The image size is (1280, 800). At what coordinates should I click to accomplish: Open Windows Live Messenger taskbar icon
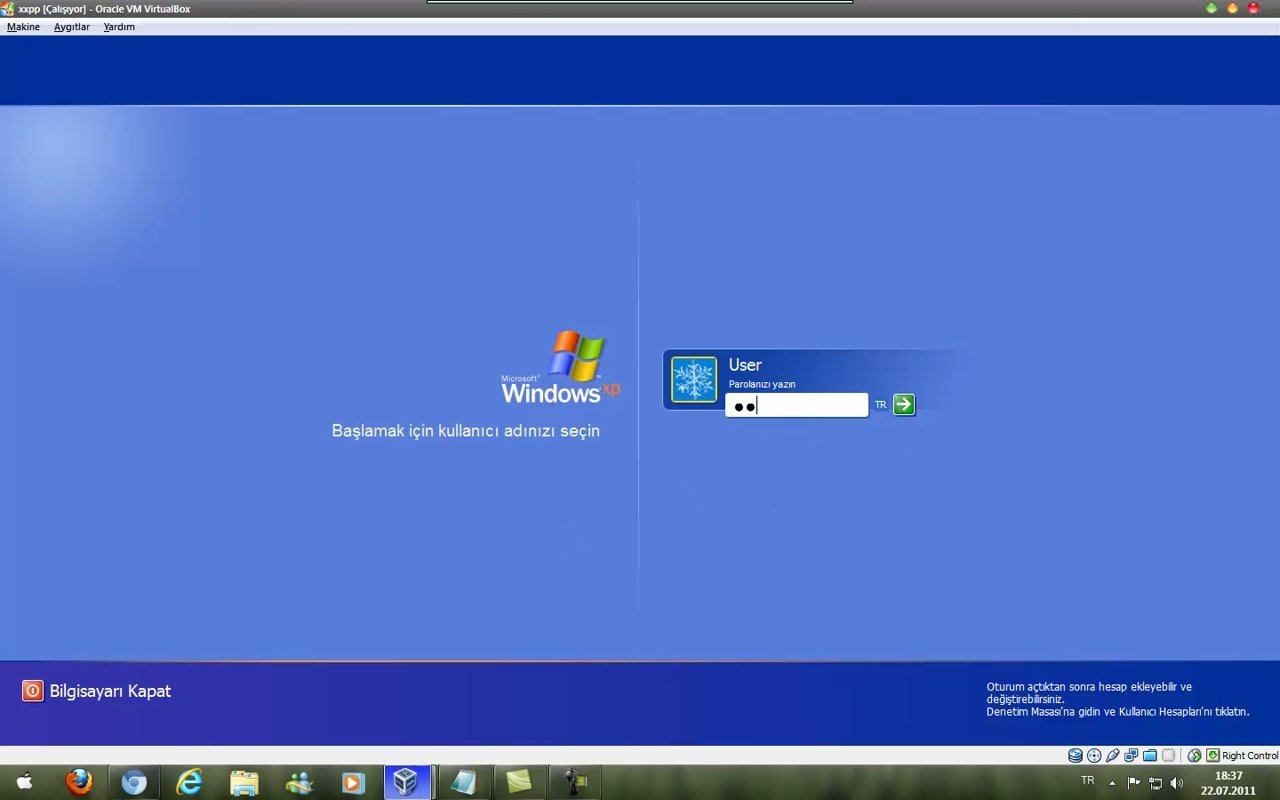[x=299, y=782]
